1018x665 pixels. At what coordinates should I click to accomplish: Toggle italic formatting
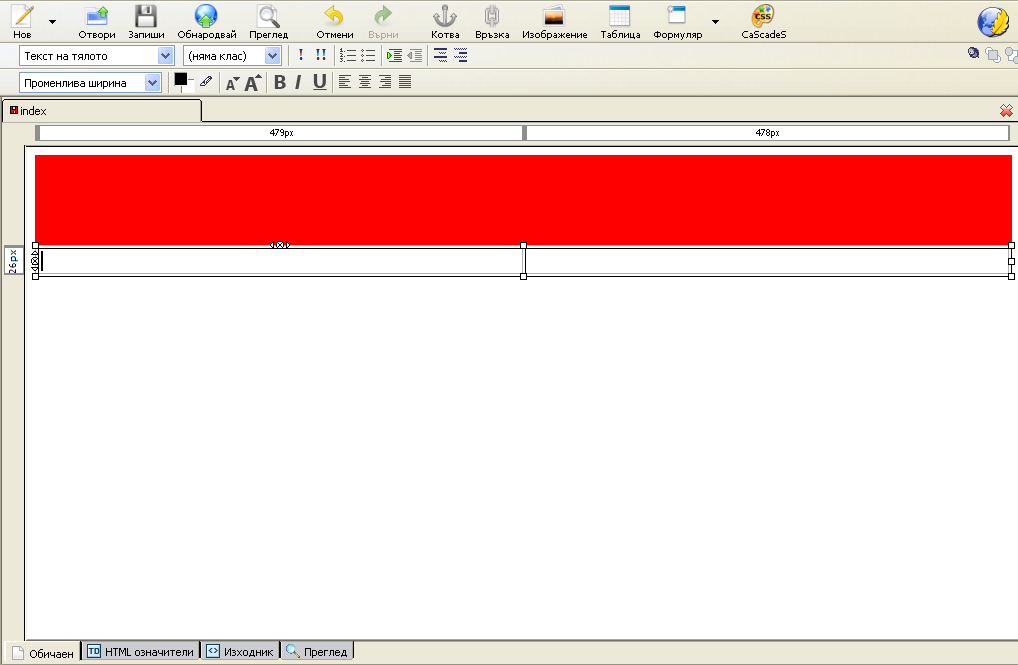point(298,82)
